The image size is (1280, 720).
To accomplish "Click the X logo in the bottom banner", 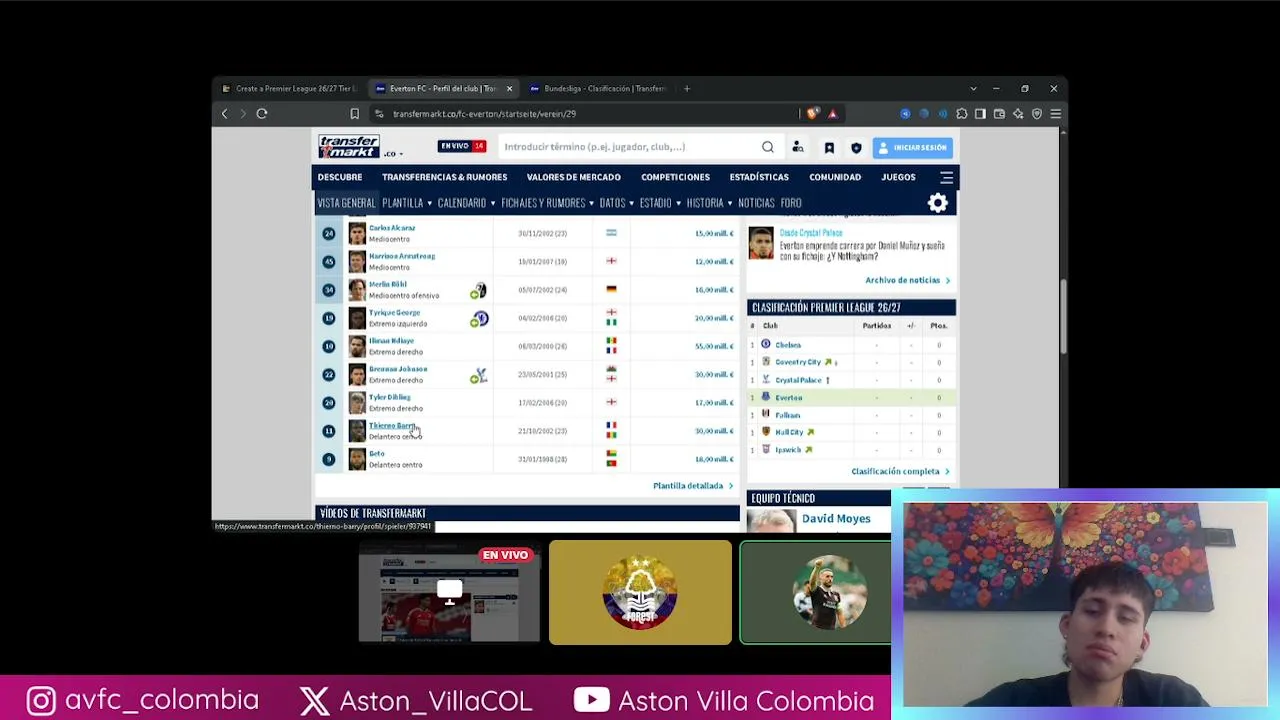I will click(314, 701).
